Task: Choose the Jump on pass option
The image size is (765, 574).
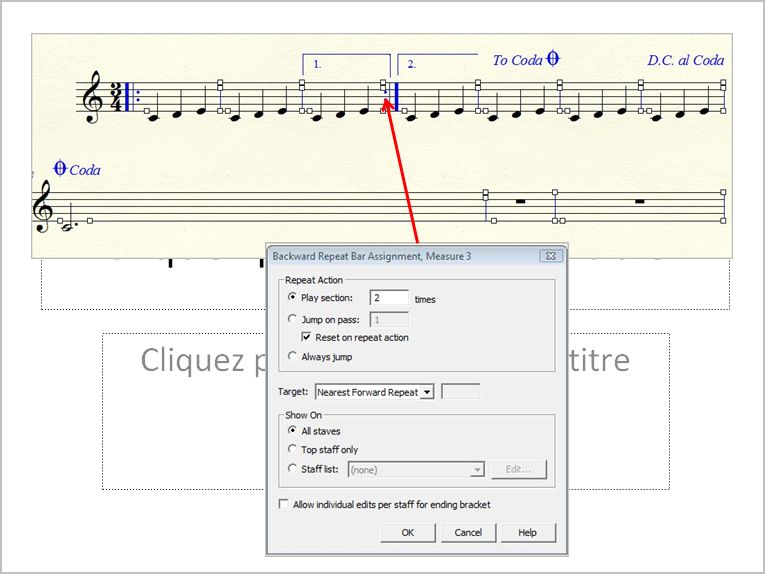Action: pos(292,319)
